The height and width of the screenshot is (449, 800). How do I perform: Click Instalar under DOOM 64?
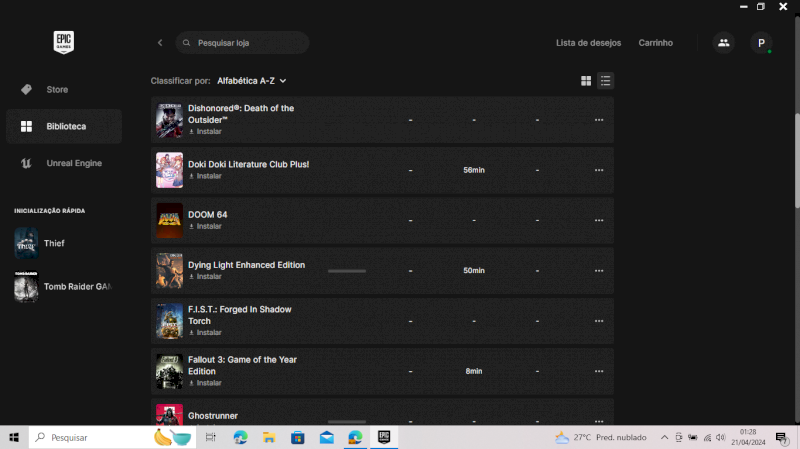(205, 226)
